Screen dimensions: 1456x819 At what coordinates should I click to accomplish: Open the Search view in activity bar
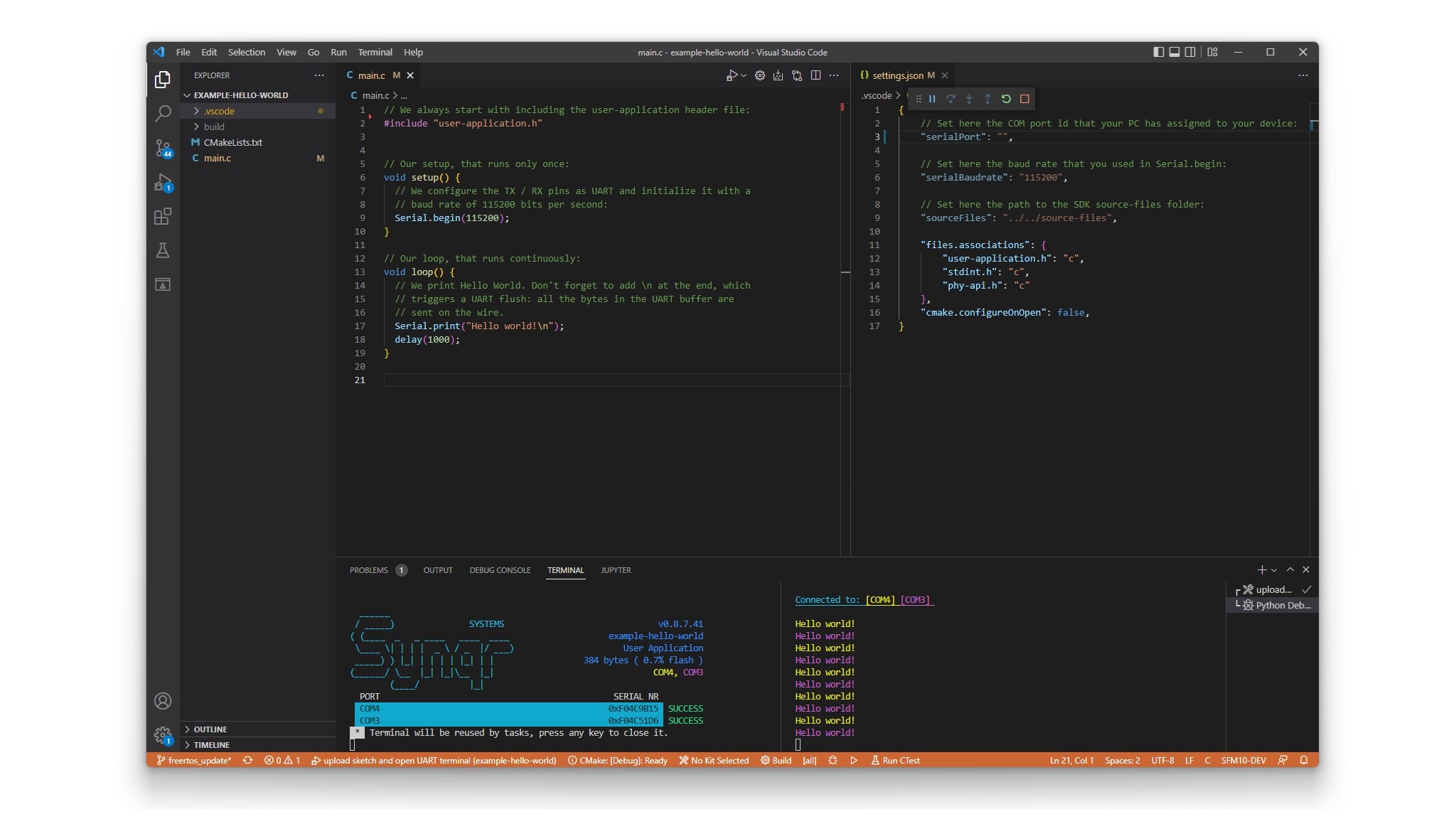click(x=163, y=113)
